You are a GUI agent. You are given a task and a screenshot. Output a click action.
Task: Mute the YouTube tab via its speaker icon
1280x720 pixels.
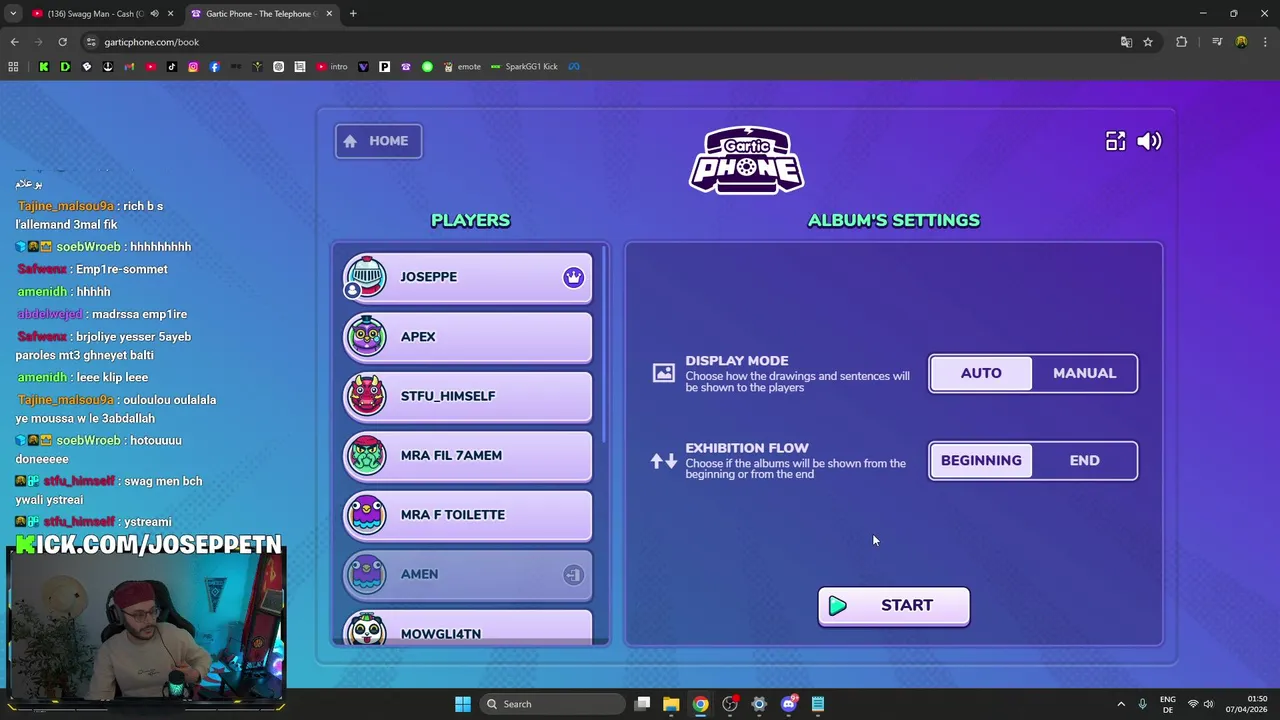pyautogui.click(x=153, y=14)
